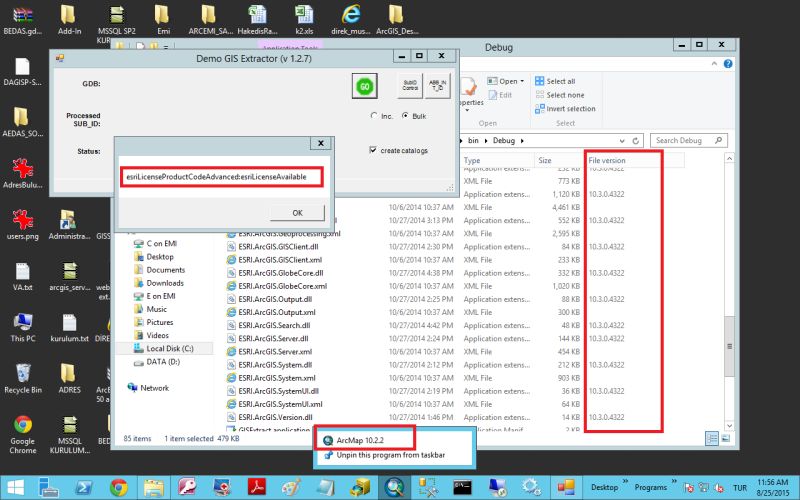Expand the Debug breadcrumb arrow

[522, 140]
